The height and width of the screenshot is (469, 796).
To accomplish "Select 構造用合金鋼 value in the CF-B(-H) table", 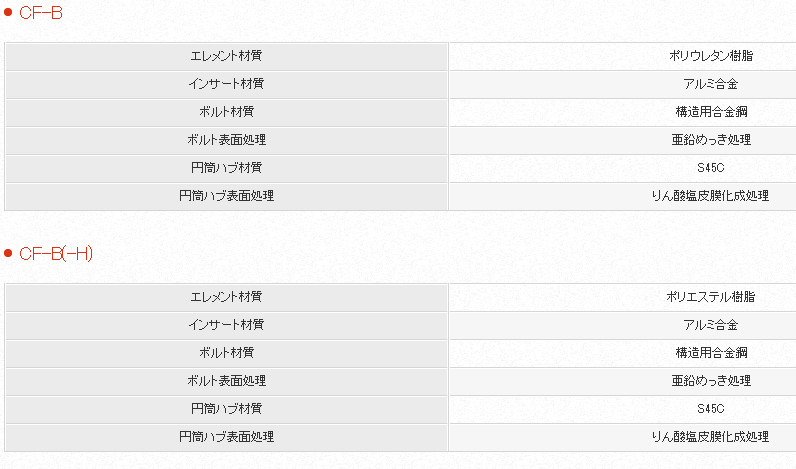I will coord(711,353).
